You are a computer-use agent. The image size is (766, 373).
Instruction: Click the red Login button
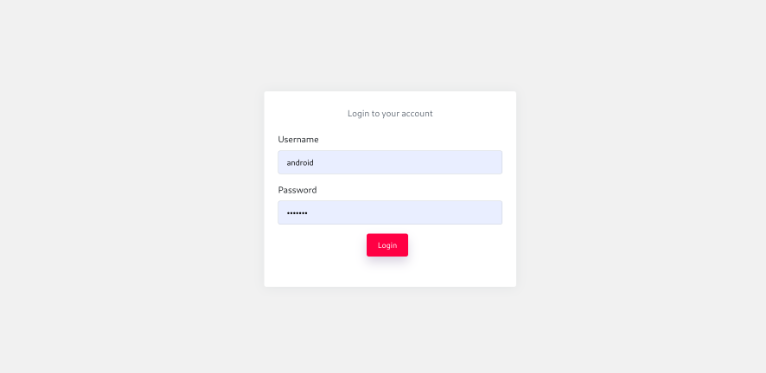(x=387, y=245)
